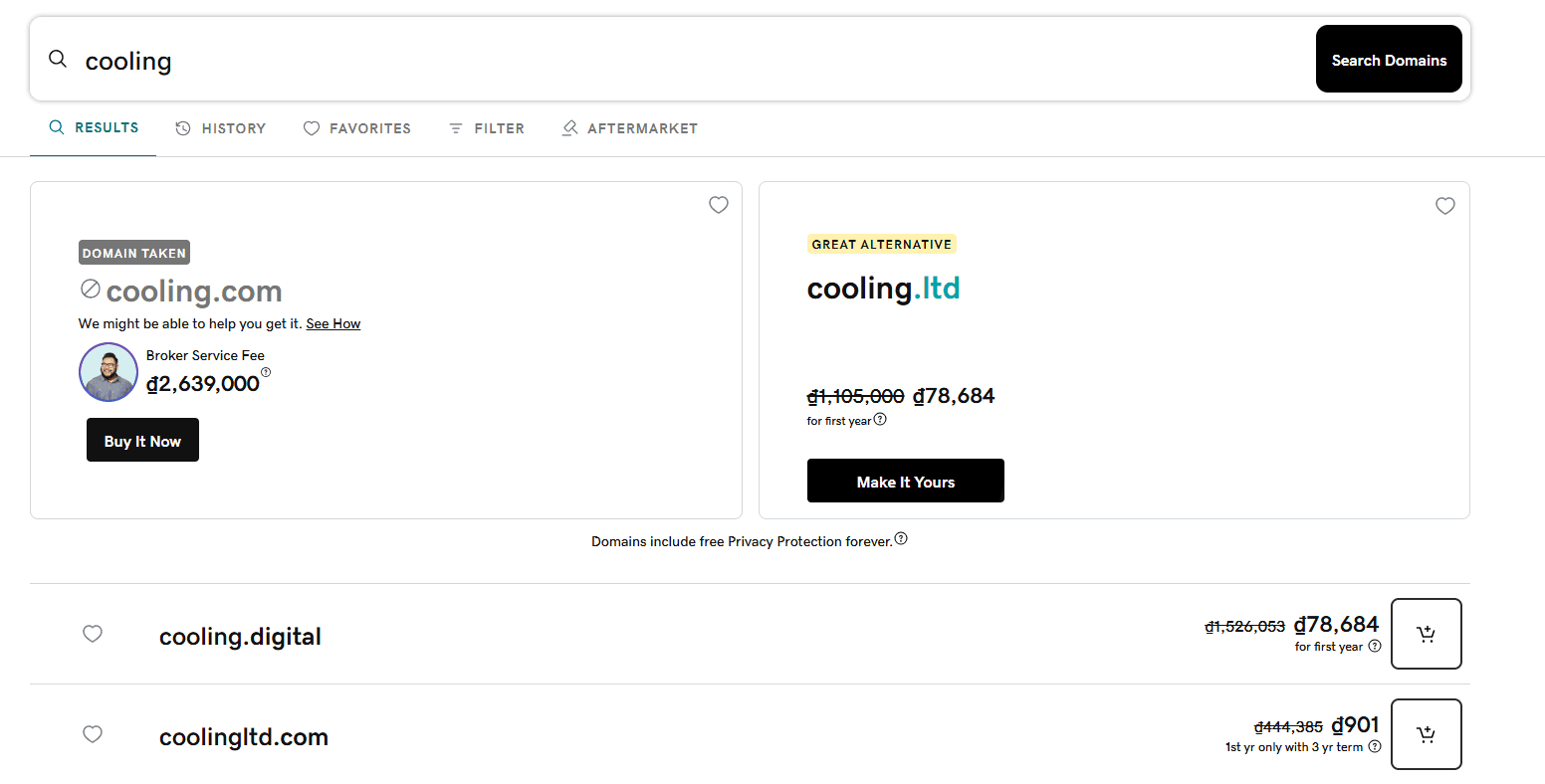Viewport: 1545px width, 784px height.
Task: Switch to the History tab
Action: pos(221,128)
